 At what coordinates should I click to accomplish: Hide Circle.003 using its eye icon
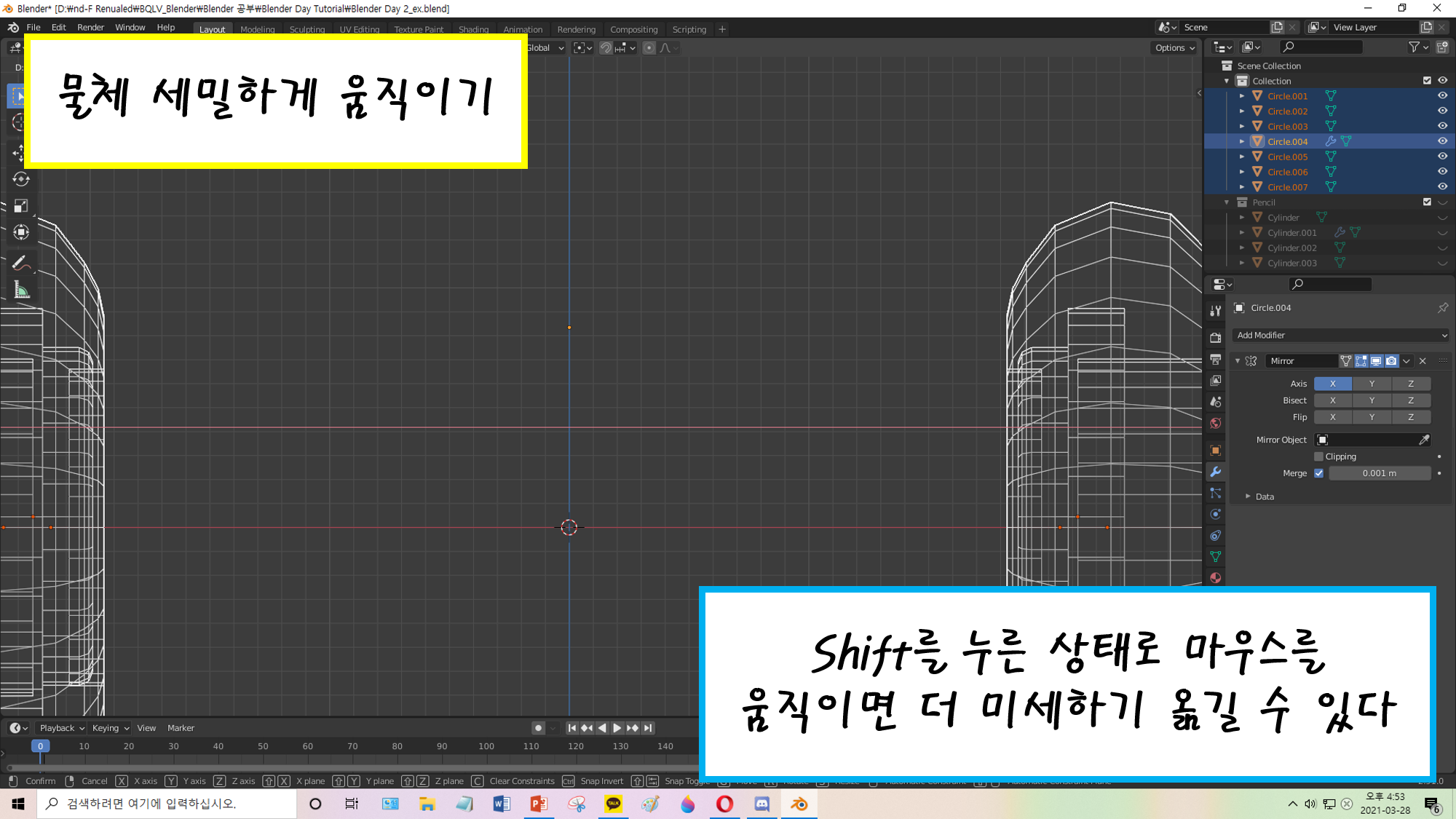(x=1442, y=126)
